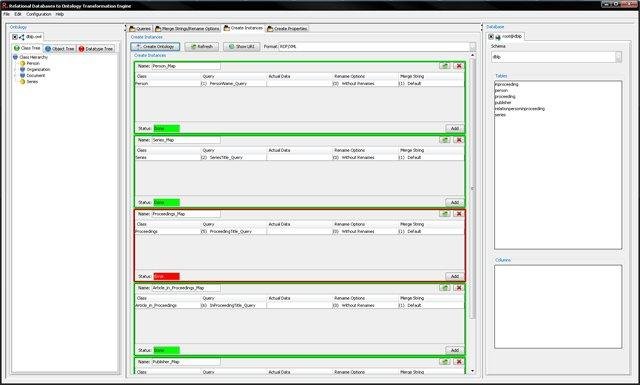
Task: Delete the Person_Map block with red X
Action: pos(459,66)
